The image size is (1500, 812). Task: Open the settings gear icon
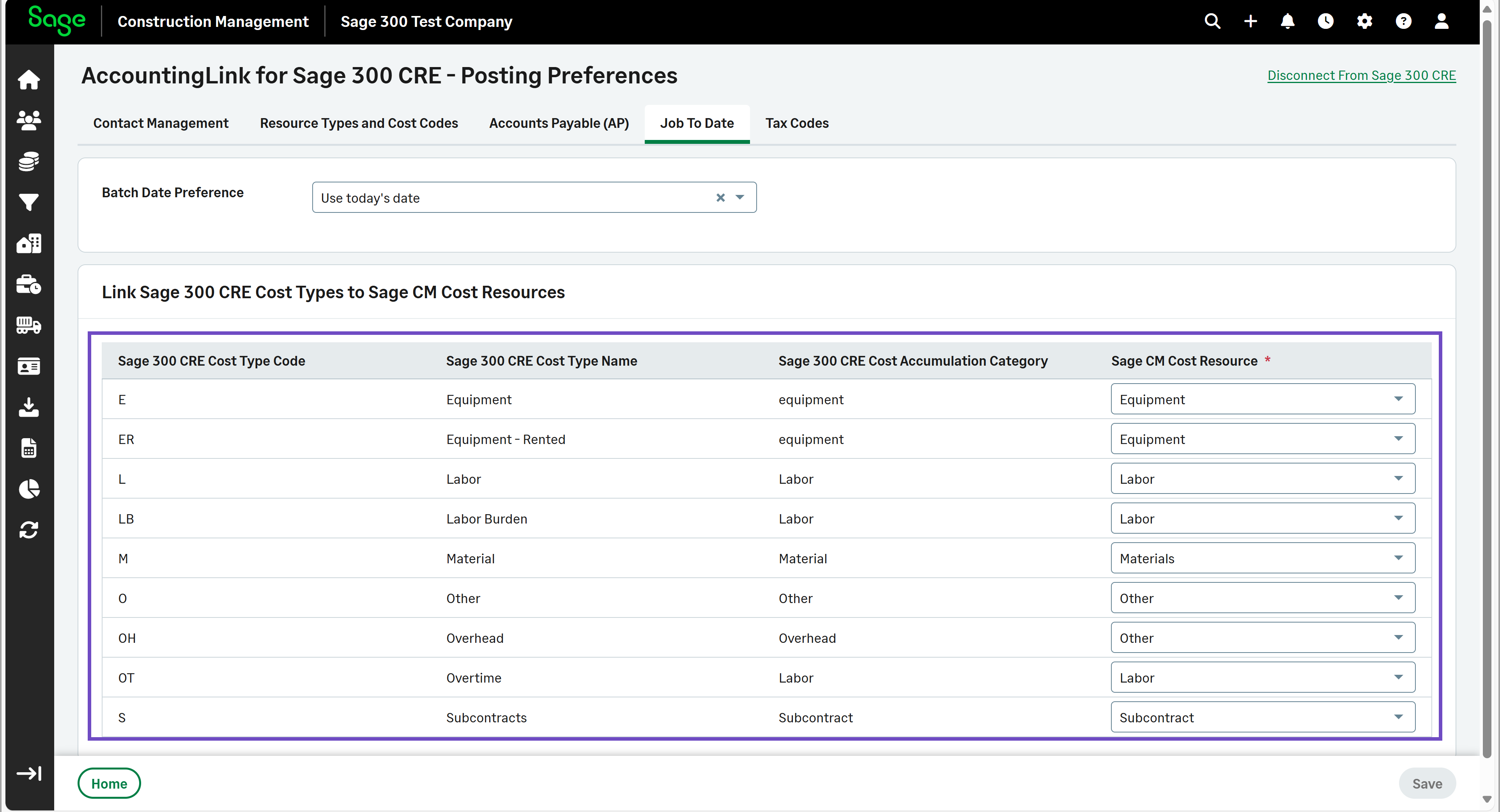click(x=1364, y=21)
